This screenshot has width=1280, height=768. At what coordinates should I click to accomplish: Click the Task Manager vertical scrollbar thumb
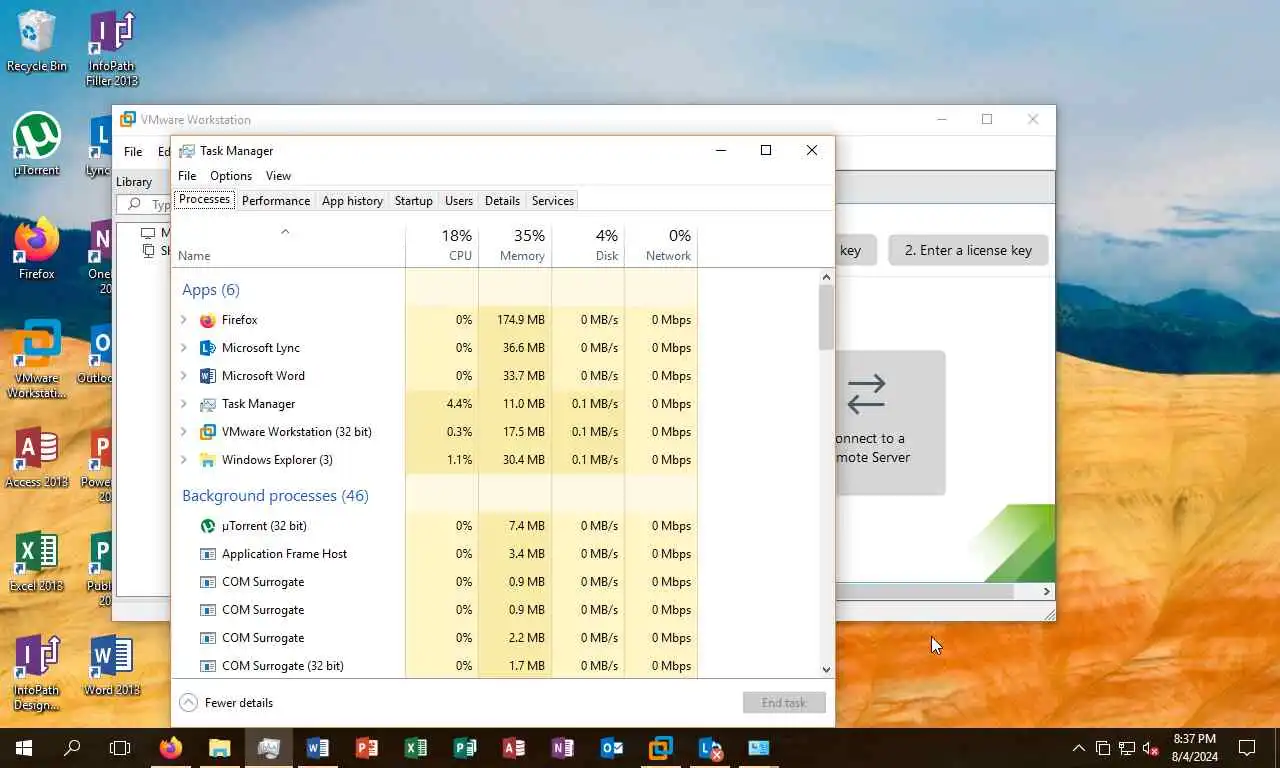click(x=826, y=317)
